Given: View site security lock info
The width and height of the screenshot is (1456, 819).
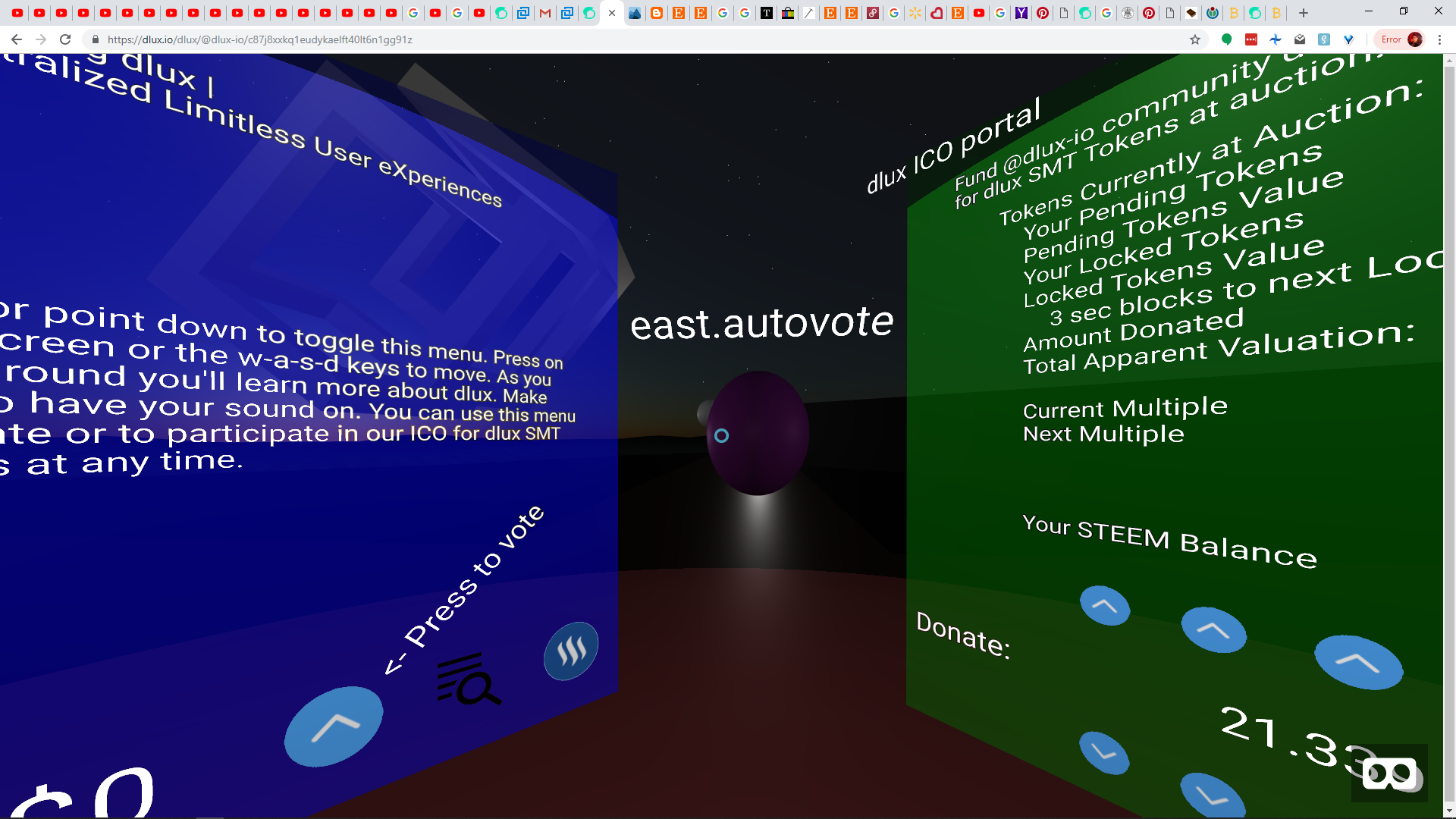Looking at the screenshot, I should point(96,39).
